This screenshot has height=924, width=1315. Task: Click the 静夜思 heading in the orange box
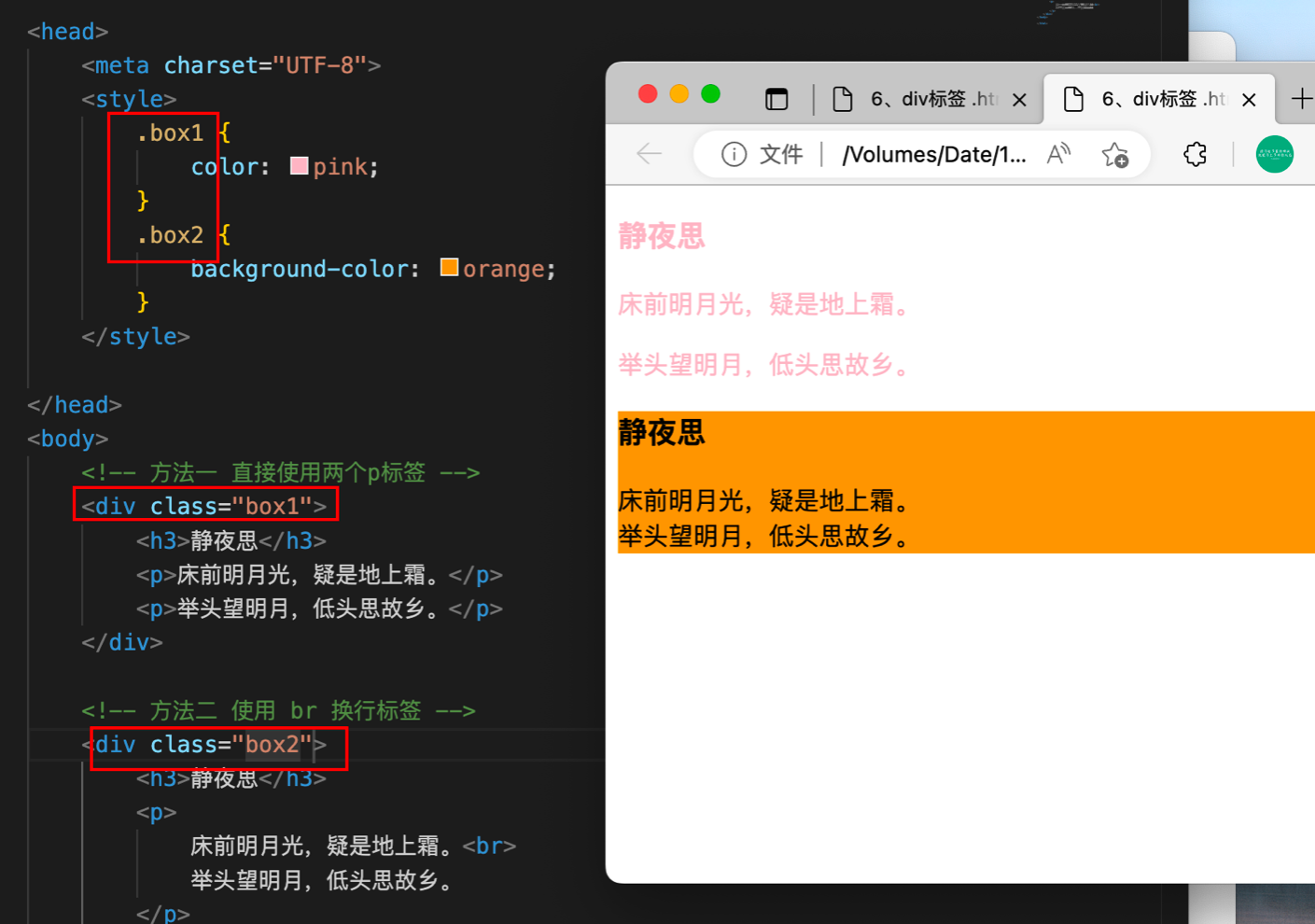pos(662,433)
